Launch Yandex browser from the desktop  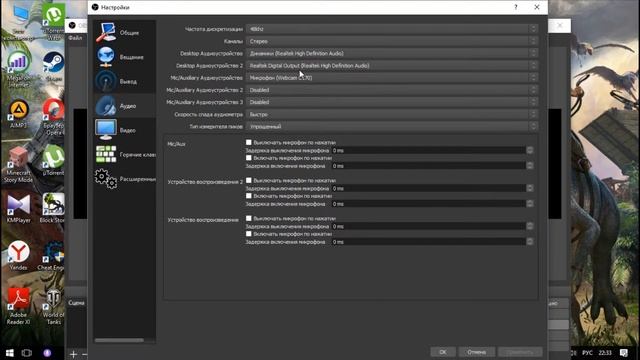coord(18,256)
